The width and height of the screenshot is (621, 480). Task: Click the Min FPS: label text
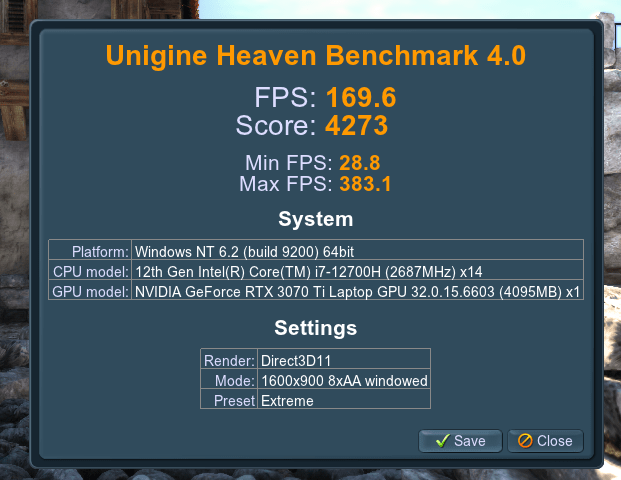[289, 163]
